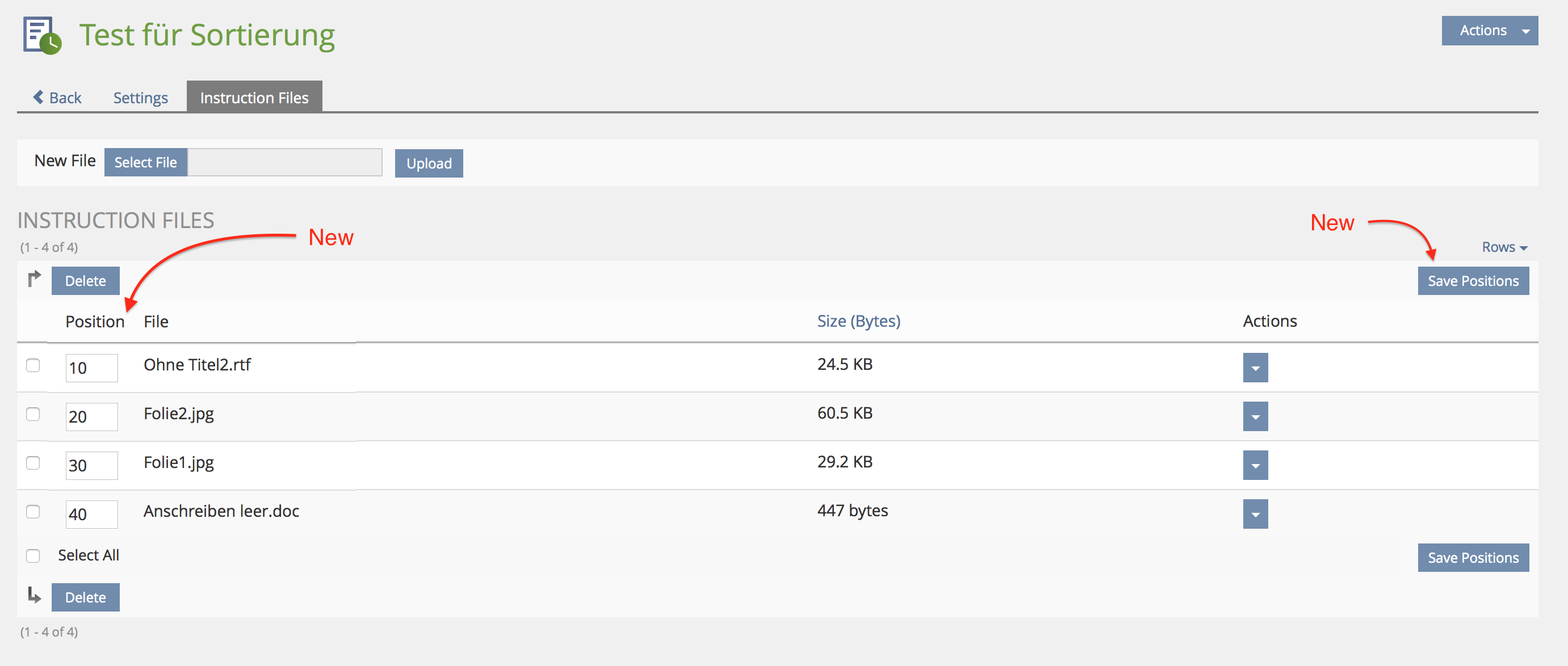This screenshot has width=1568, height=666.
Task: Click the bottom arrow icon beside Delete
Action: 34,596
